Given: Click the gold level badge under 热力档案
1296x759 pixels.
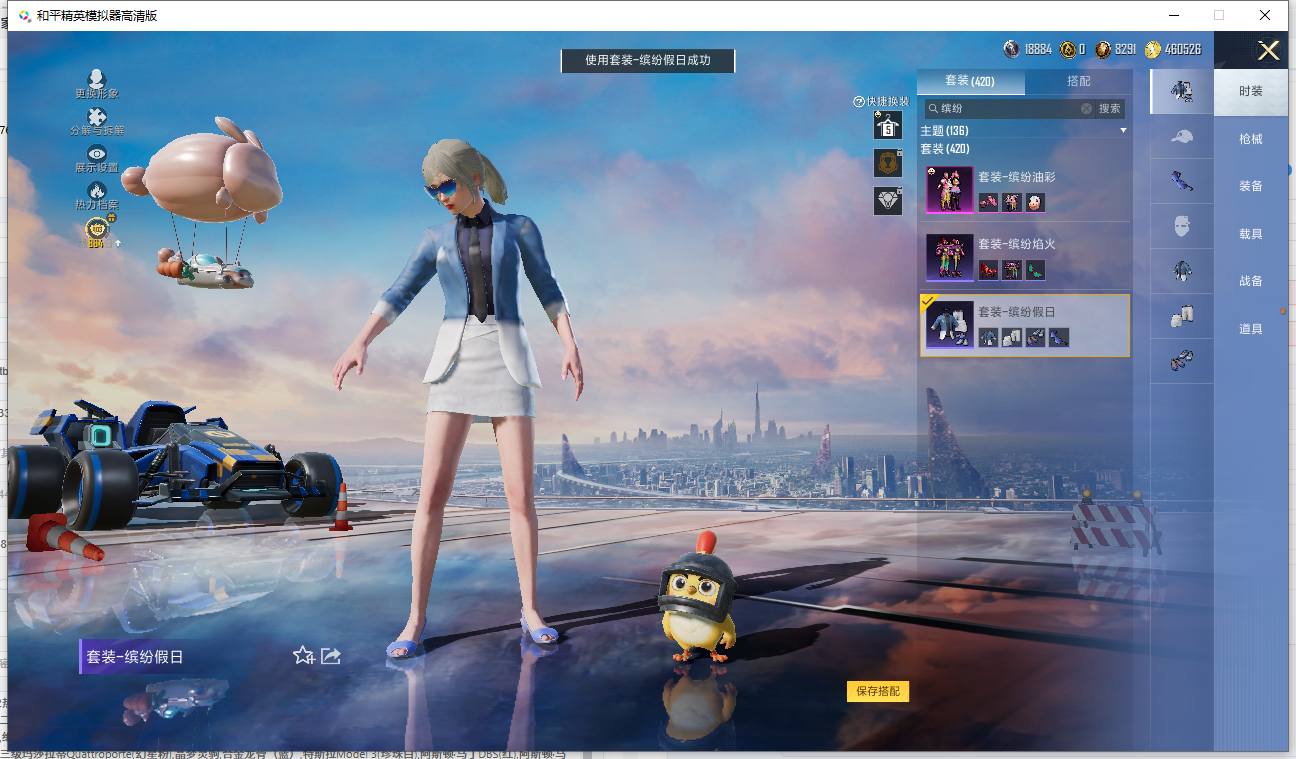Looking at the screenshot, I should pyautogui.click(x=96, y=233).
